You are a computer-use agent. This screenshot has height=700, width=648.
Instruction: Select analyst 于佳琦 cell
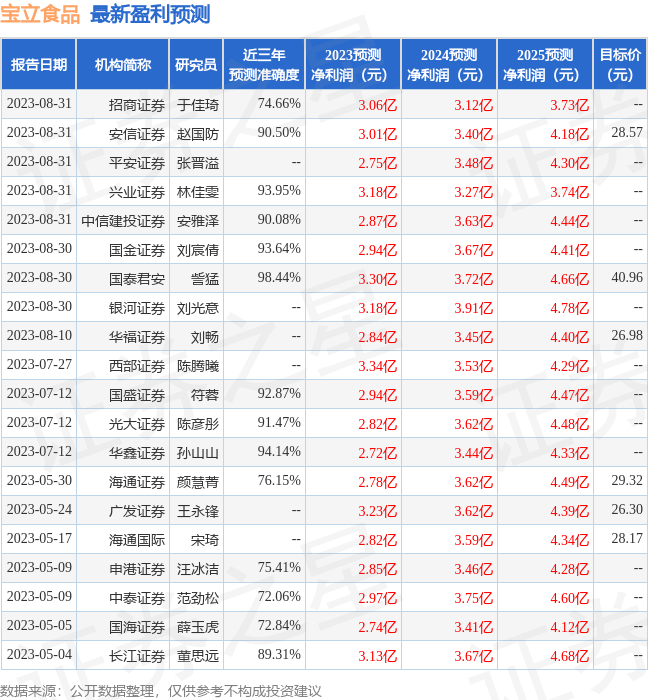tap(198, 105)
